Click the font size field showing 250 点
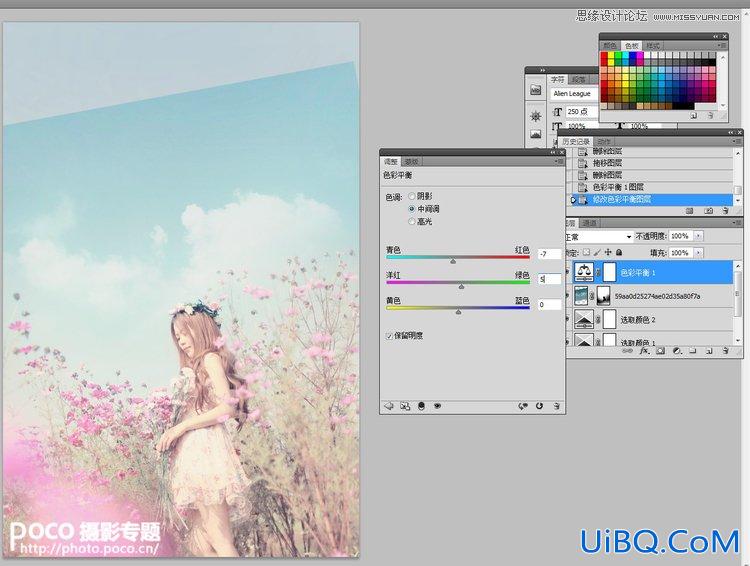Screen dimensions: 750x566 [582, 111]
